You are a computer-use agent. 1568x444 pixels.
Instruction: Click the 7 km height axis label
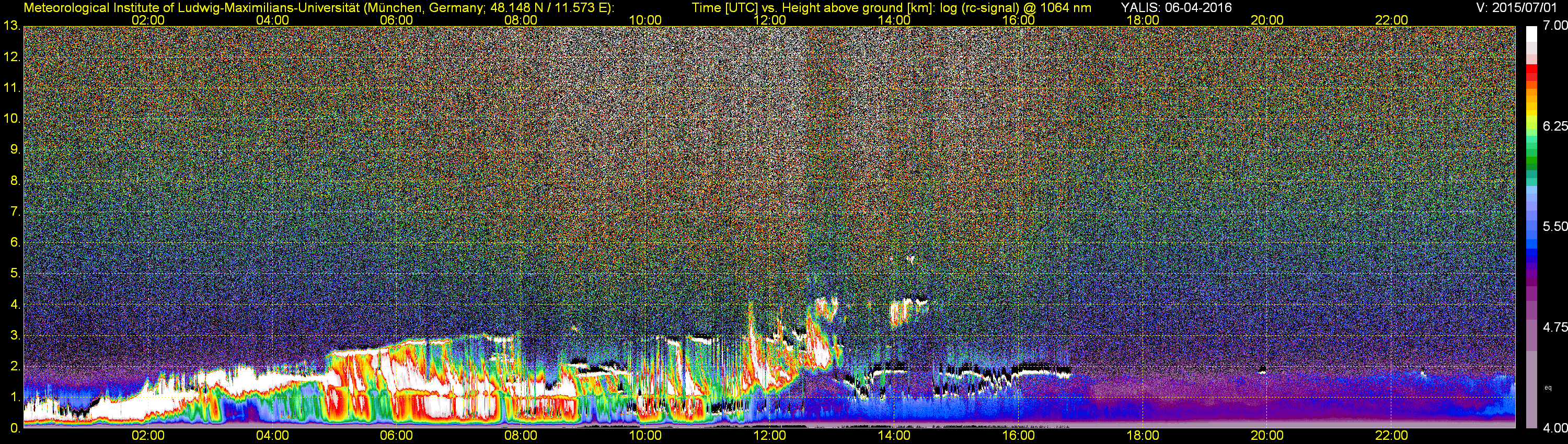point(15,212)
